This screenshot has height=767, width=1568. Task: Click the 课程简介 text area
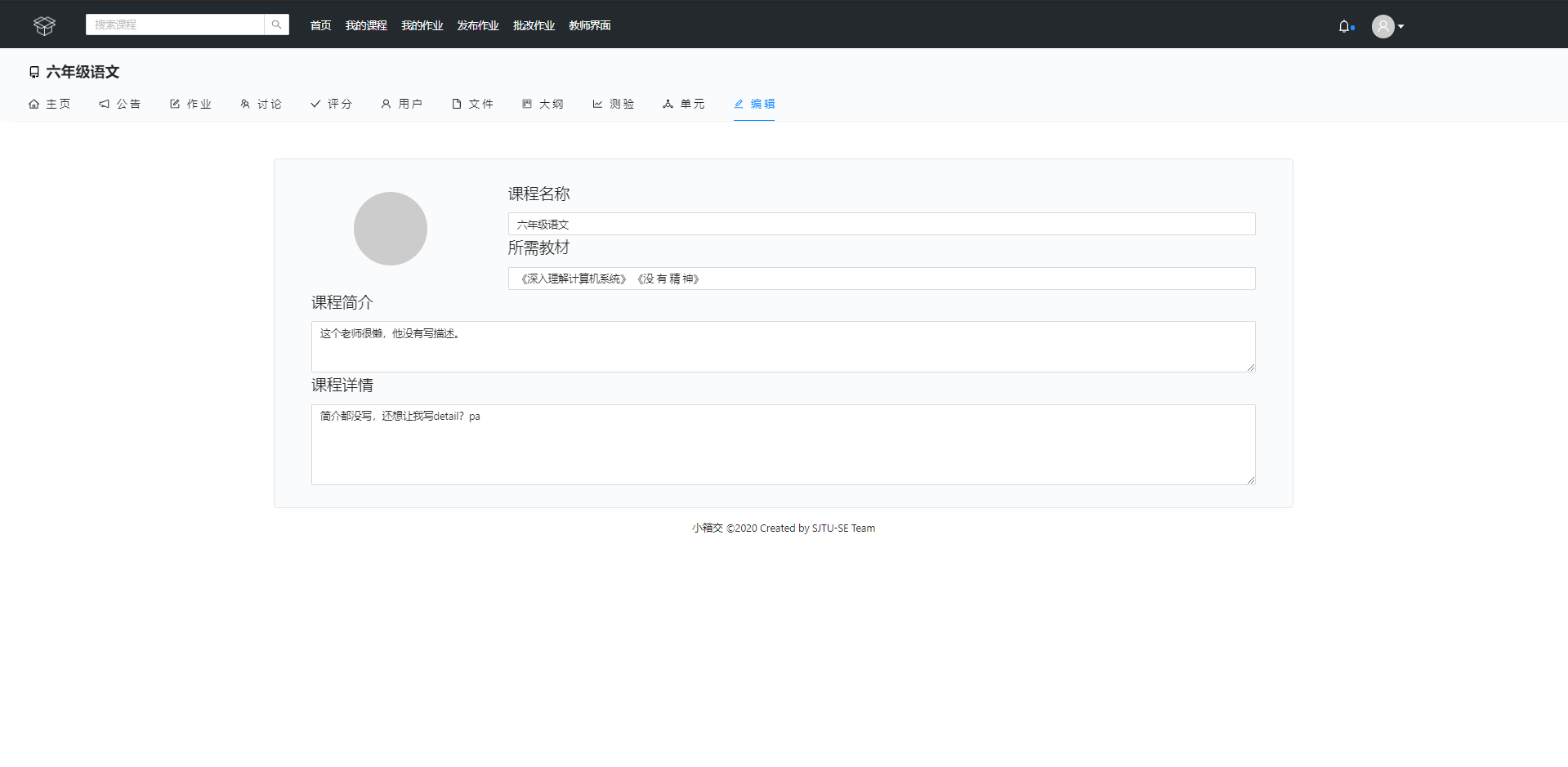click(783, 346)
